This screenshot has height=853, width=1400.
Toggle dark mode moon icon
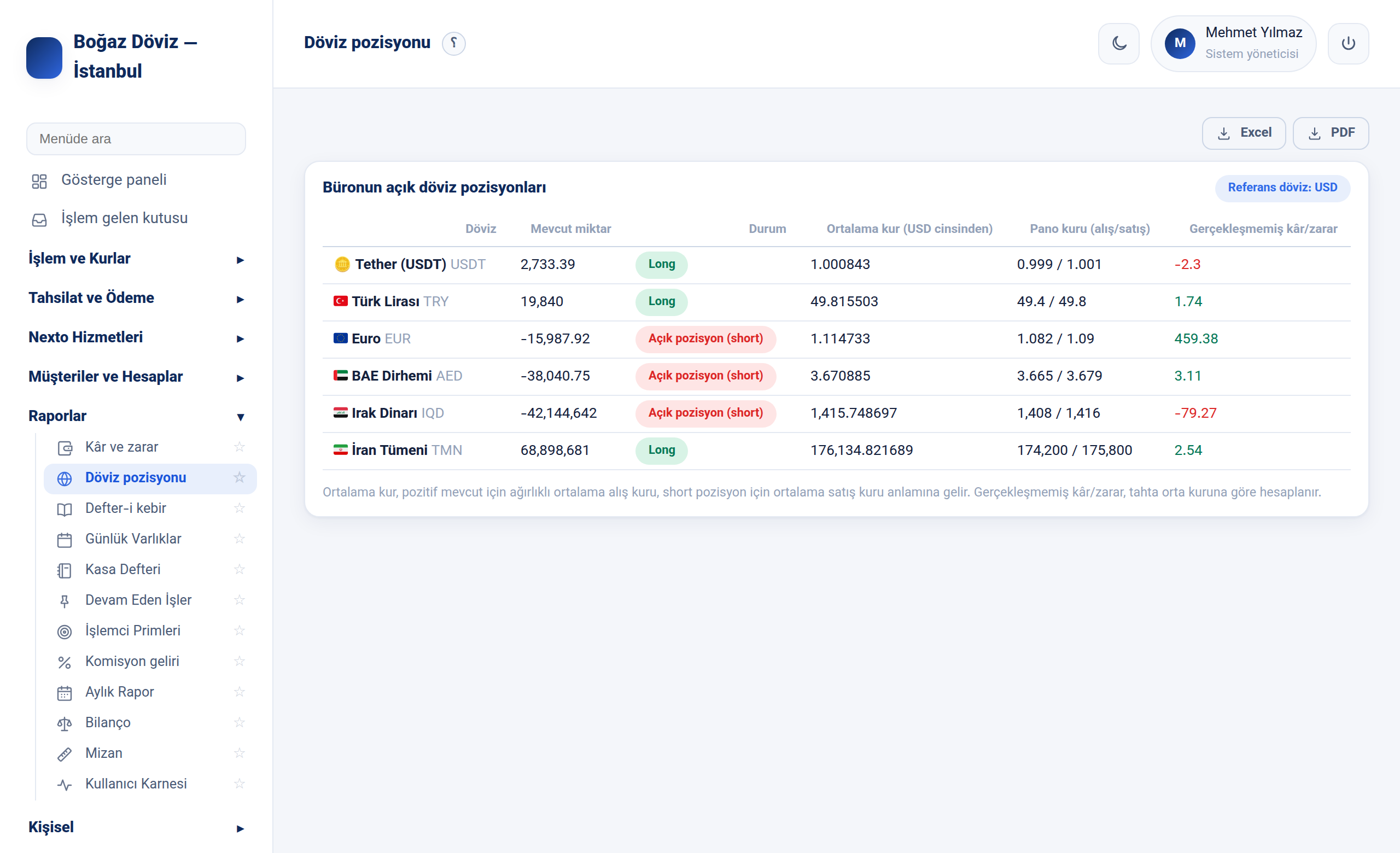(1118, 43)
